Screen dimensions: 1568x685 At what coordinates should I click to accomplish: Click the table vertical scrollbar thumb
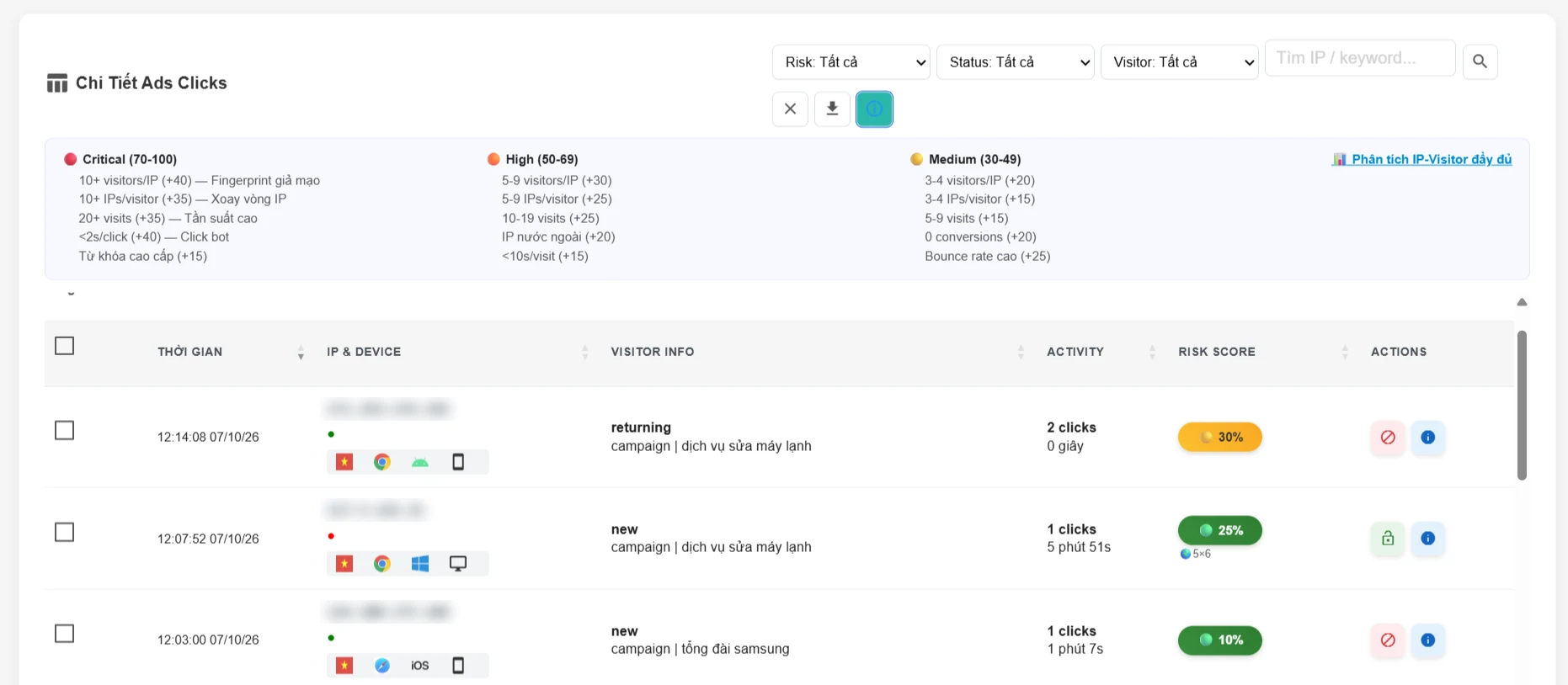(x=1522, y=406)
